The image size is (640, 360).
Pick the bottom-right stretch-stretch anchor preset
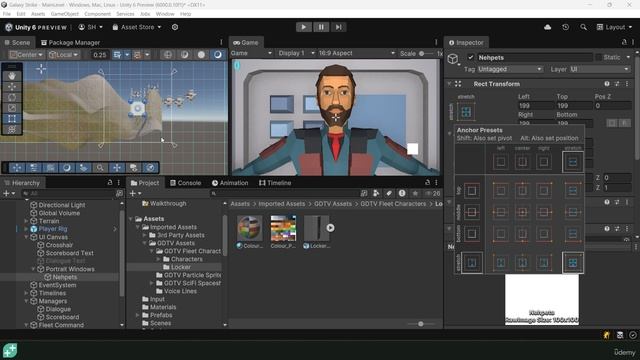[x=573, y=262]
